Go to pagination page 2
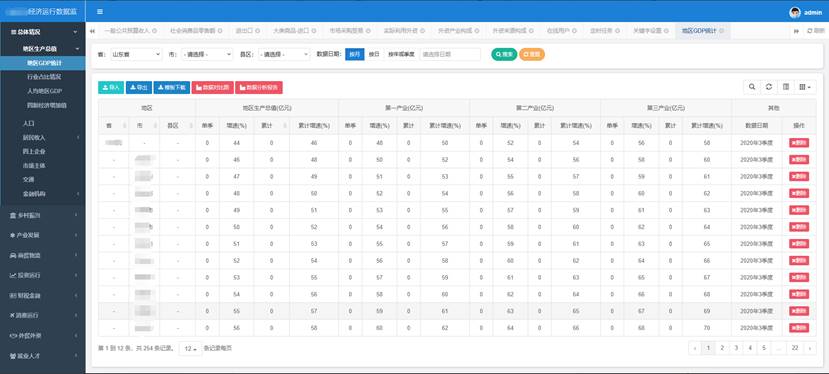 point(722,348)
